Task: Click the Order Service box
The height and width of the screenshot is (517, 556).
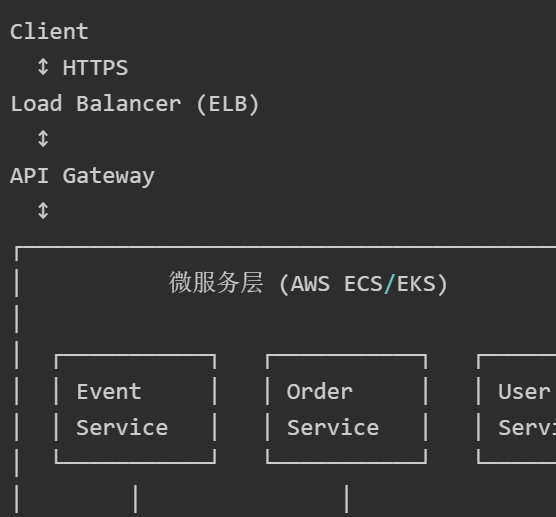Action: coord(346,409)
